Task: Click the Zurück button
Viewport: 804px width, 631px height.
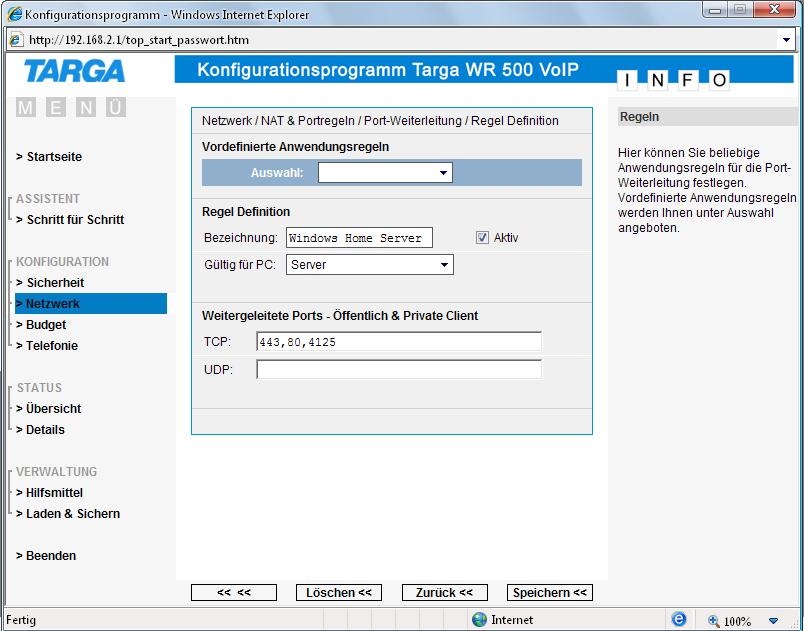Action: [445, 593]
